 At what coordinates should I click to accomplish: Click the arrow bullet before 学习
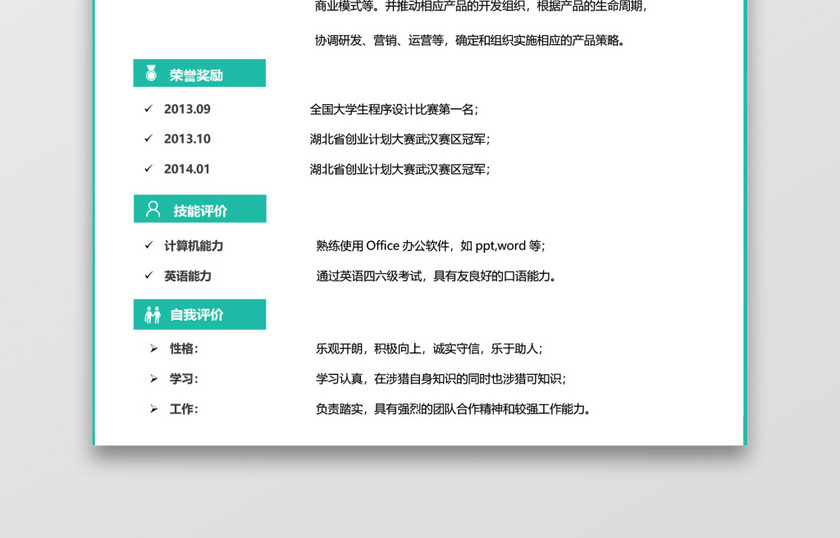click(154, 379)
